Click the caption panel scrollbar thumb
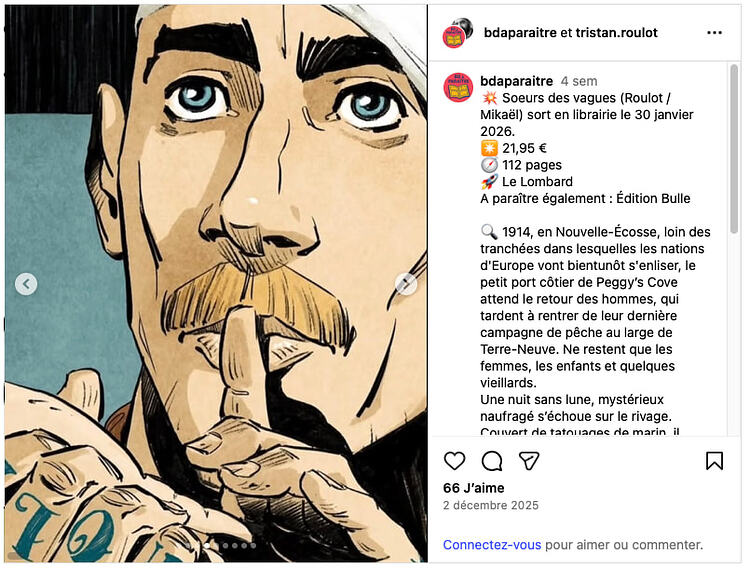The image size is (750, 568). (734, 150)
